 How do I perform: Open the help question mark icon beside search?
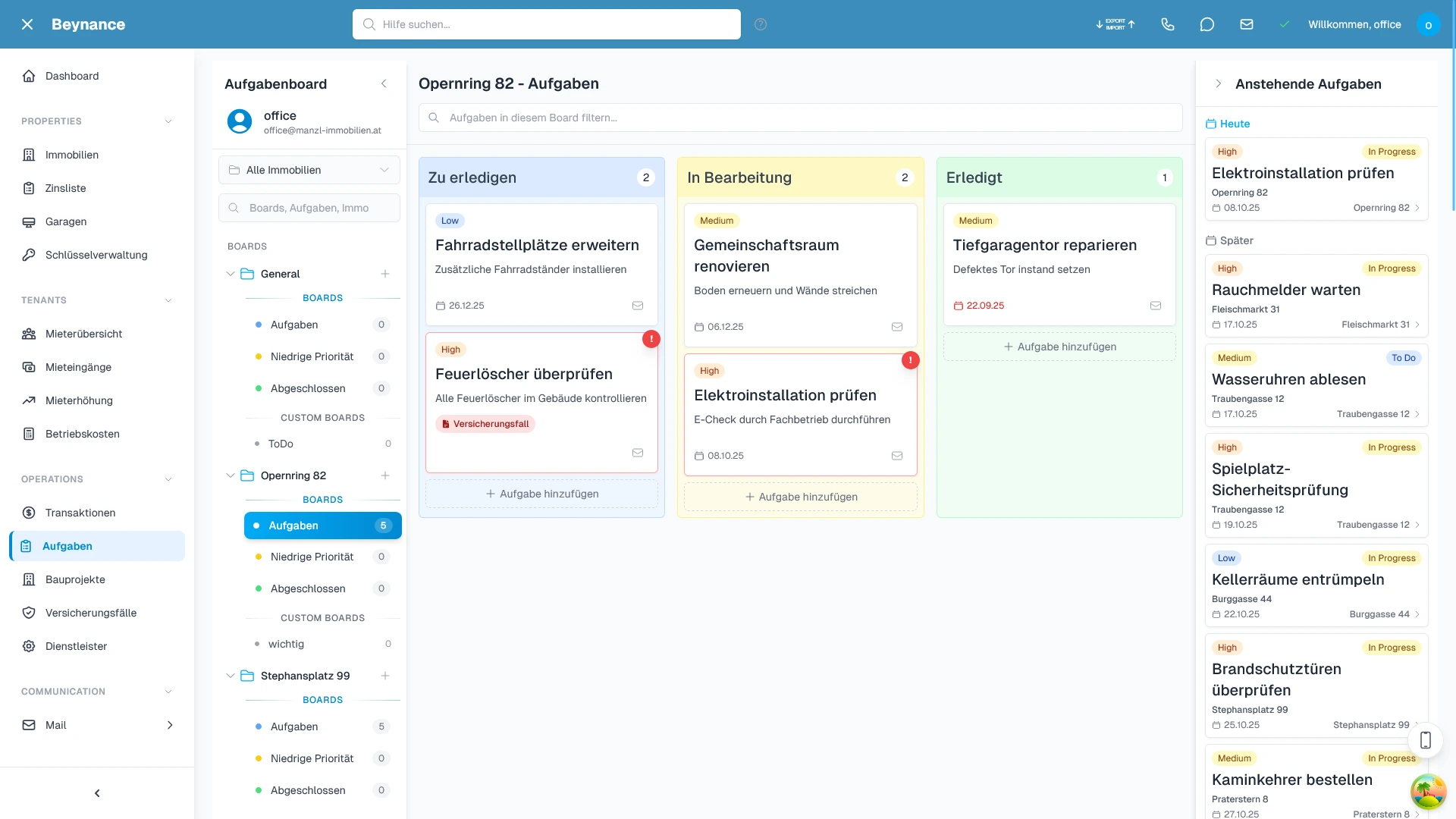(x=761, y=24)
